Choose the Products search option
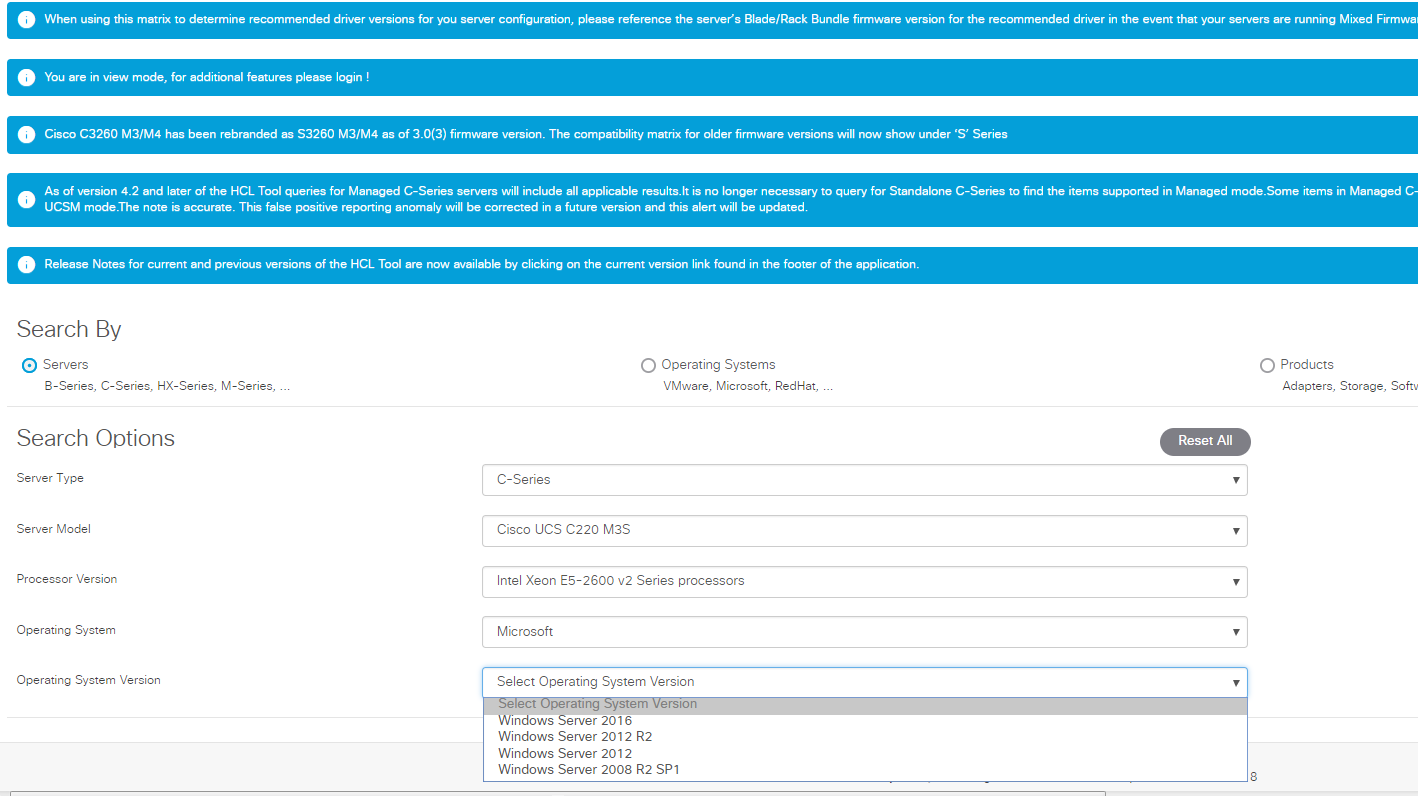This screenshot has height=796, width=1418. coord(1267,365)
